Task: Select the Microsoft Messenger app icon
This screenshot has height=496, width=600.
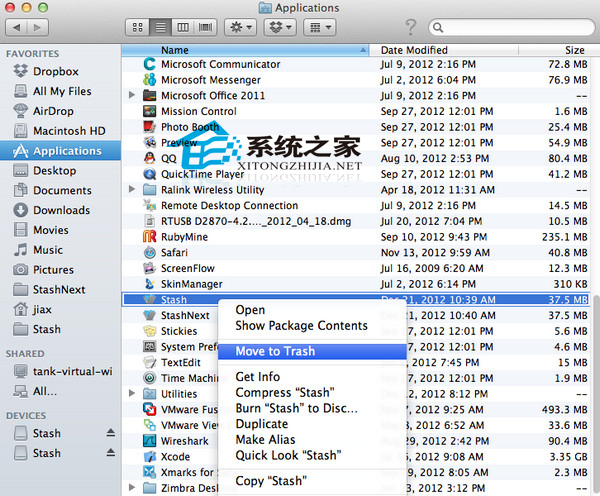Action: [149, 79]
